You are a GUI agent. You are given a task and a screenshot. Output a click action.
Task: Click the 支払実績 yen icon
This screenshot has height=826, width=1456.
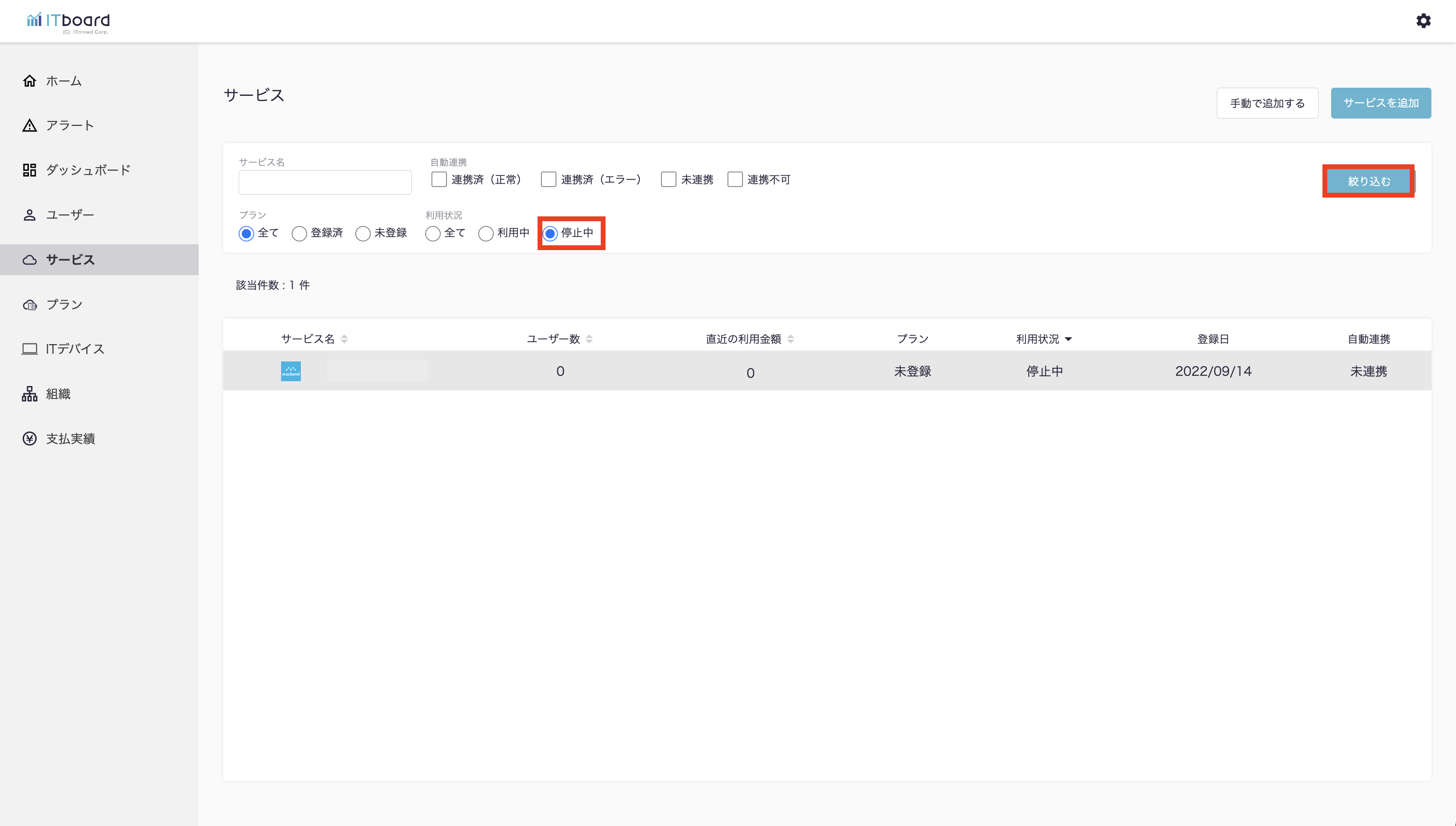[x=29, y=439]
